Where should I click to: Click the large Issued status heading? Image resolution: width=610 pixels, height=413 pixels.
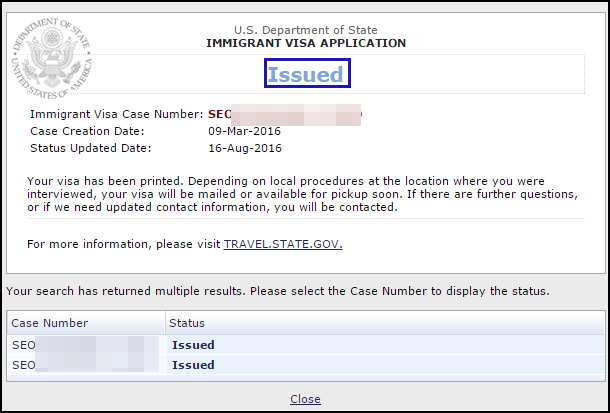[306, 74]
